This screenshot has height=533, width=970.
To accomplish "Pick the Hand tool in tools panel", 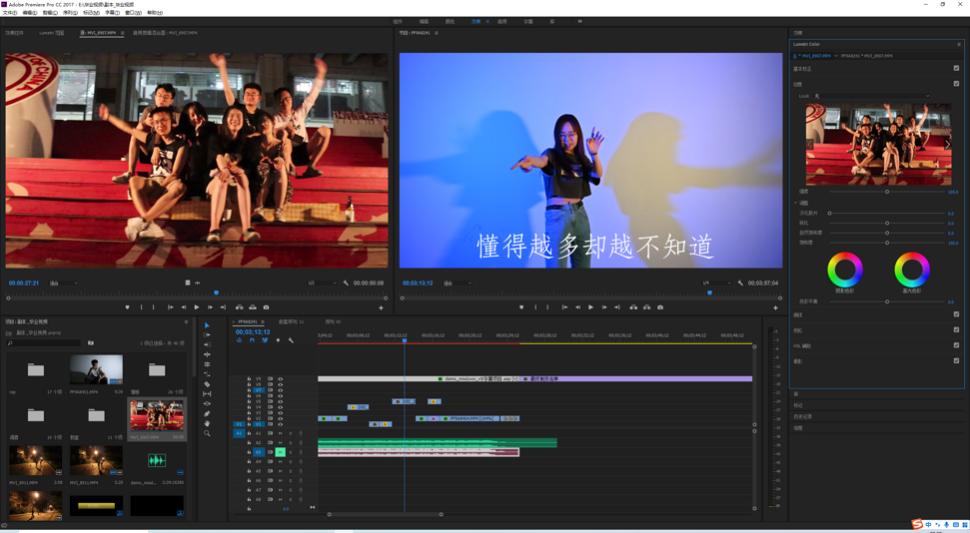I will click(207, 423).
